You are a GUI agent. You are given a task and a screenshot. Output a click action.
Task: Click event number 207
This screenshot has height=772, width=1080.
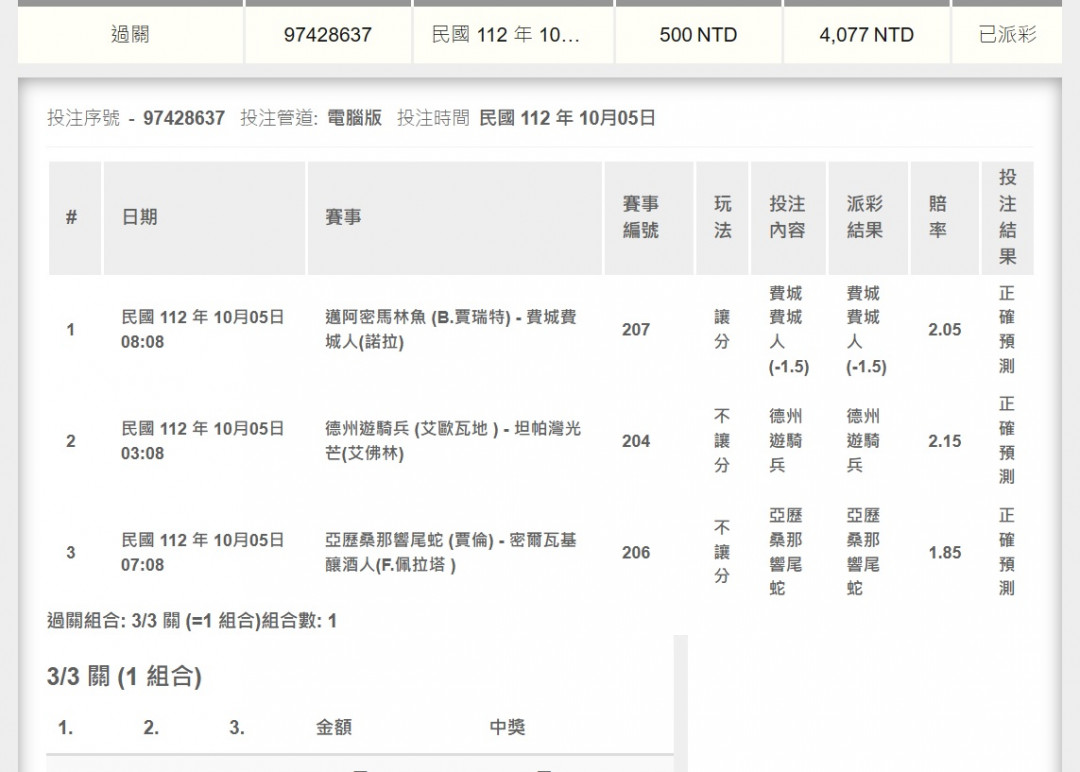(636, 330)
